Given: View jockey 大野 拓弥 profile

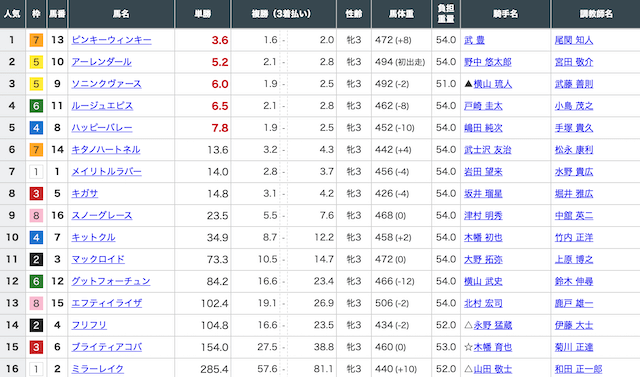Looking at the screenshot, I should click(x=483, y=259).
